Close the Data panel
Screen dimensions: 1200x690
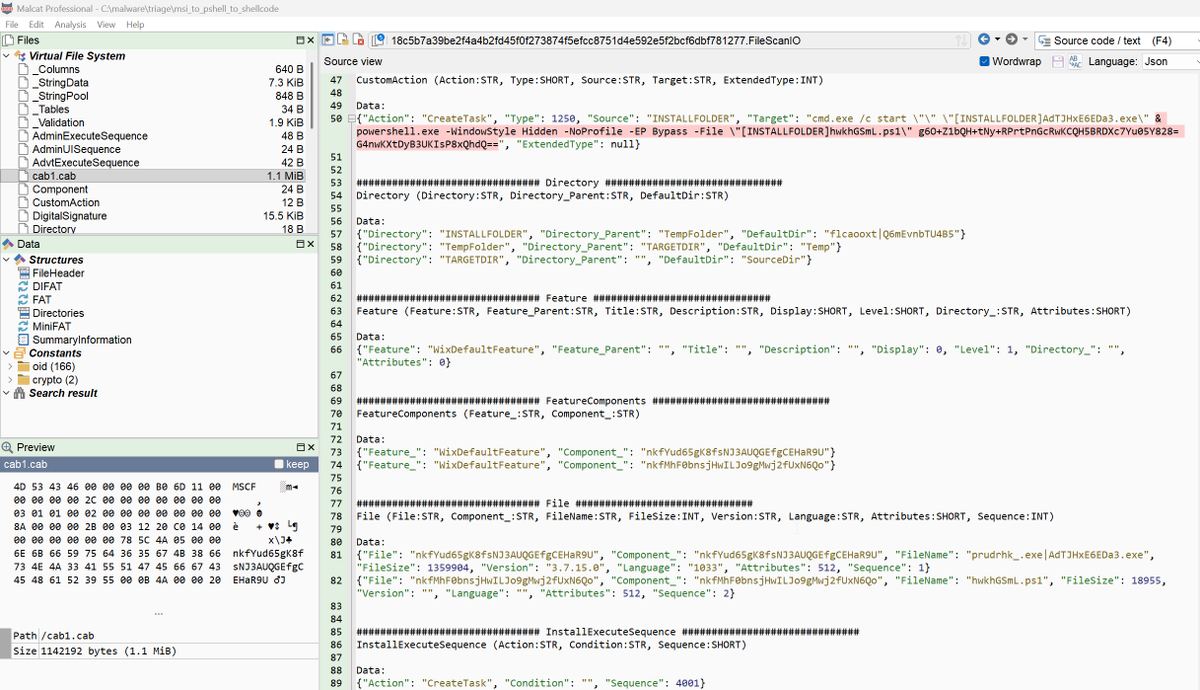coord(310,244)
